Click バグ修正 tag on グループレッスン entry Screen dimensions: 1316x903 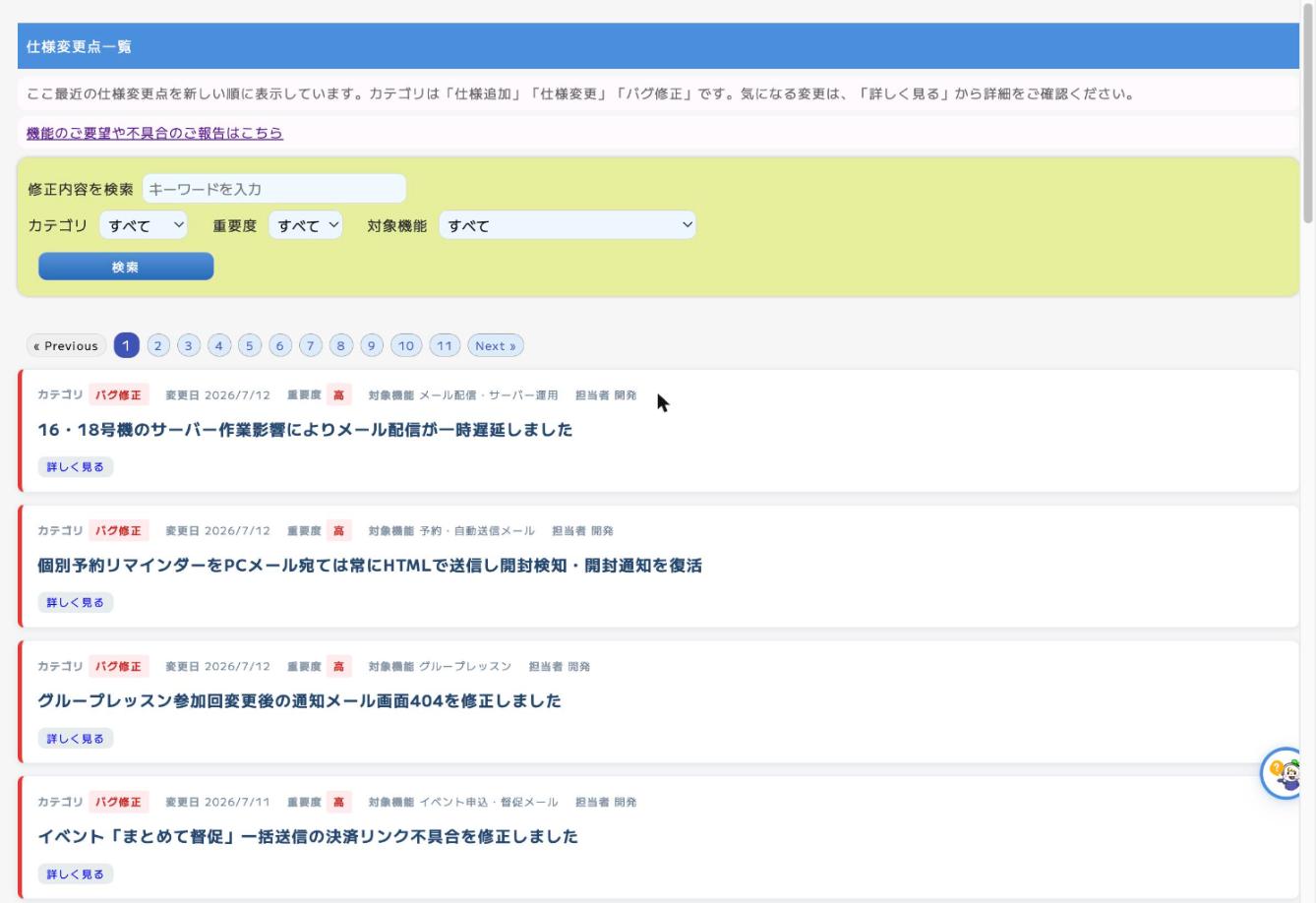click(x=119, y=666)
